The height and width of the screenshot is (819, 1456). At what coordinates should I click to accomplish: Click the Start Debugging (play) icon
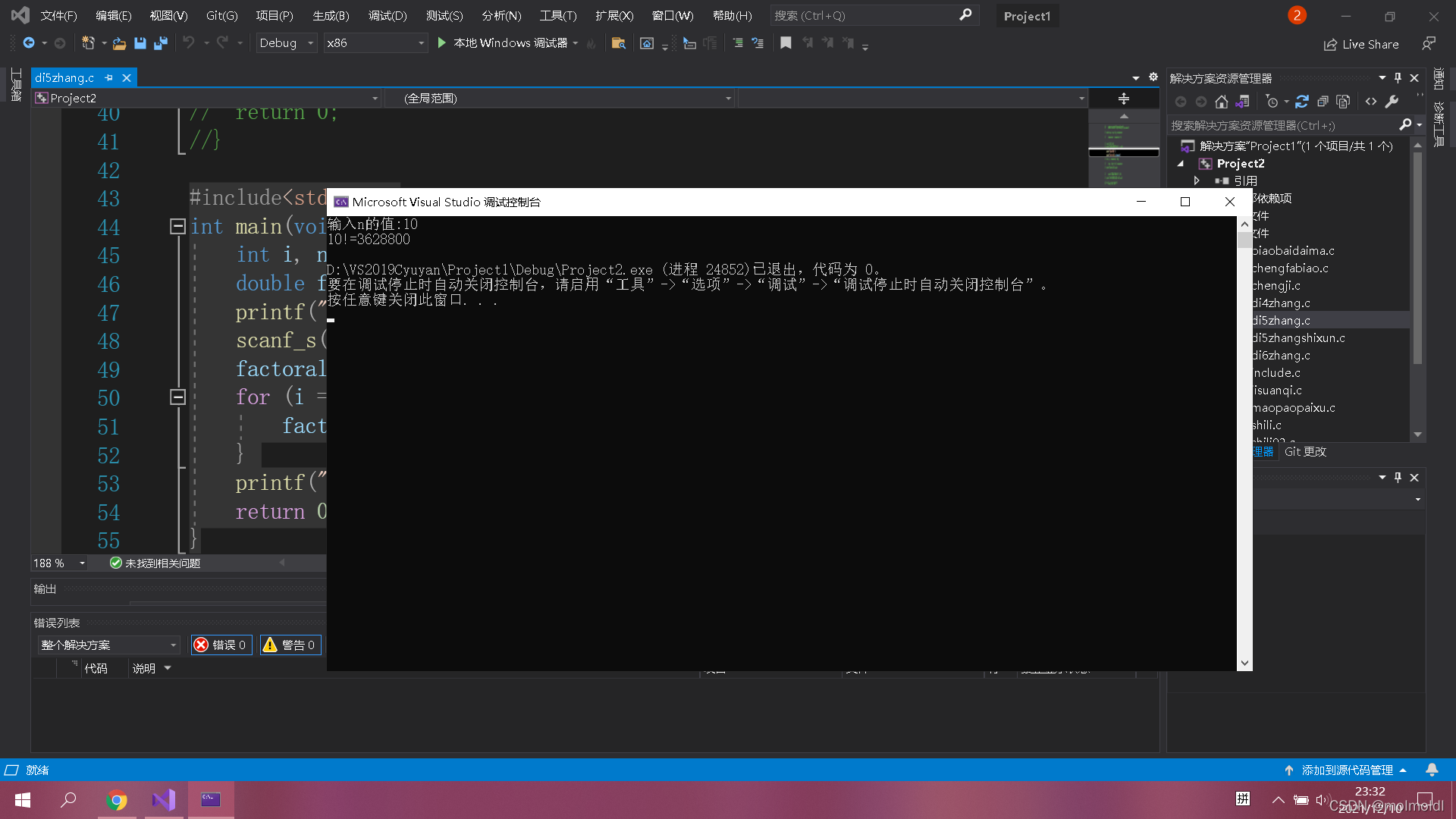[x=441, y=43]
